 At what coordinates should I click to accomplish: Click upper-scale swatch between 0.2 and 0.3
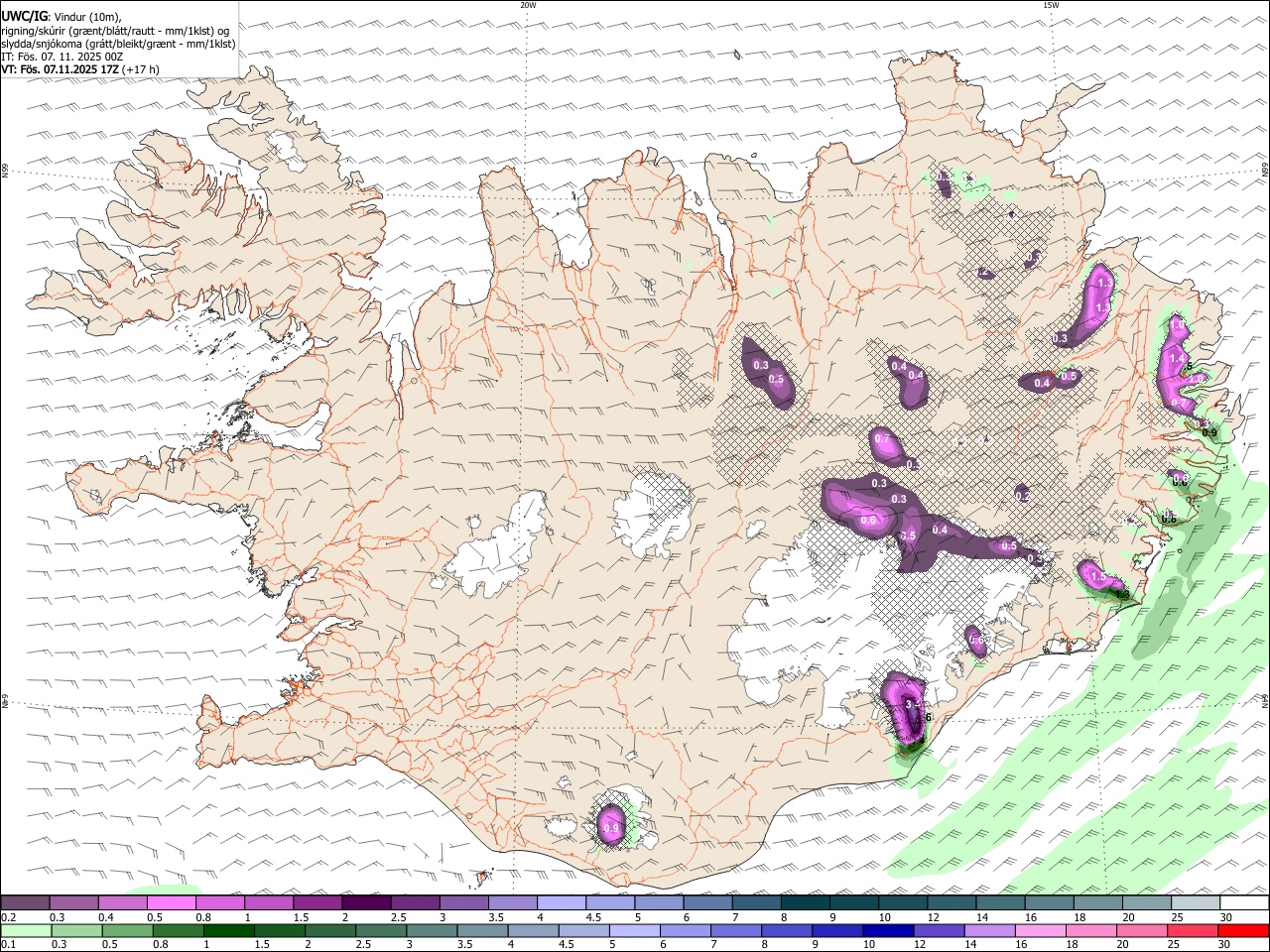point(24,902)
